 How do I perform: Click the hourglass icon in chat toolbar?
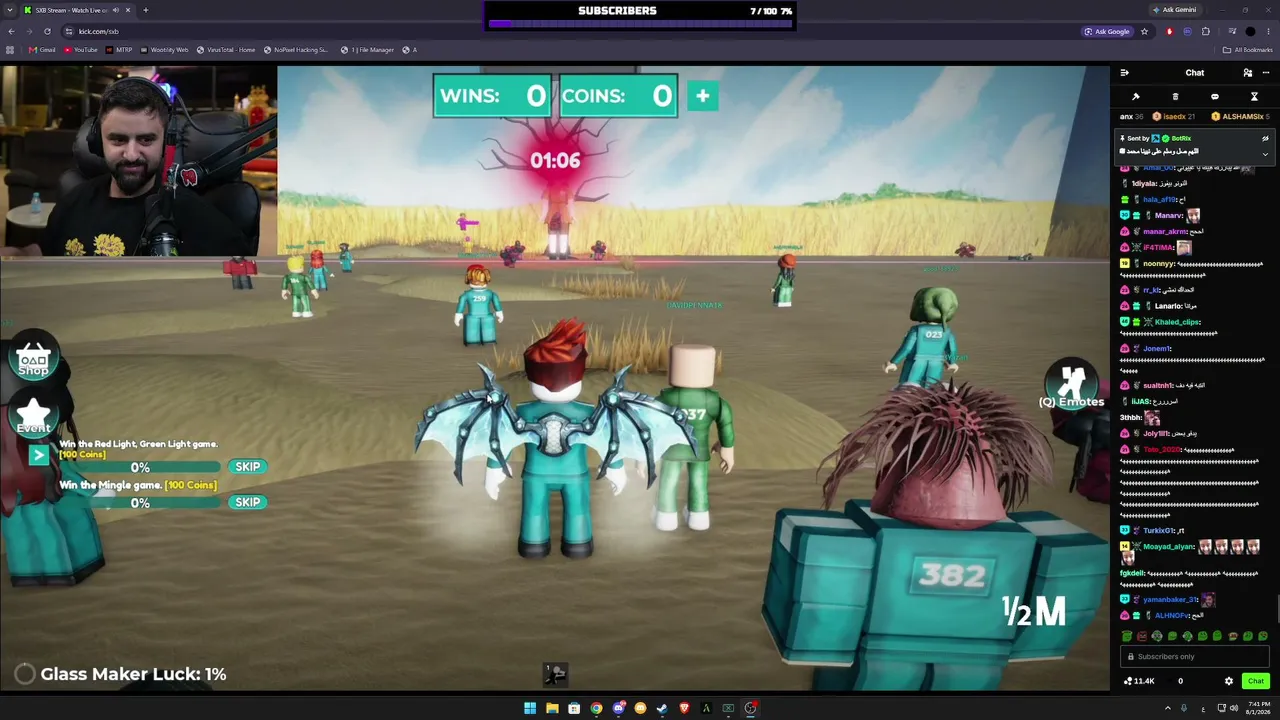pos(1254,97)
